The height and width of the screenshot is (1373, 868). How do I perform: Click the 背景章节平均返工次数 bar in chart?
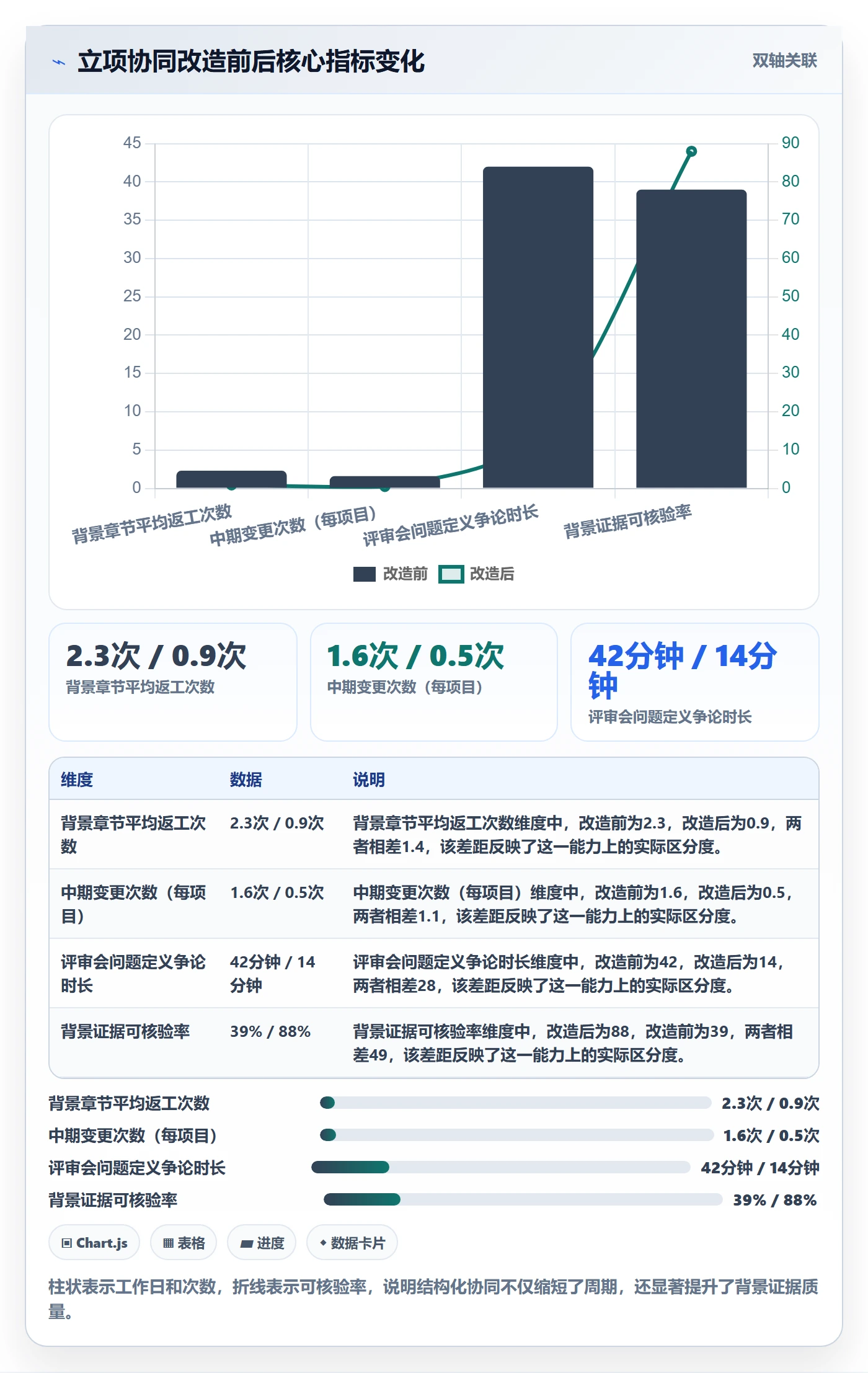pos(231,479)
